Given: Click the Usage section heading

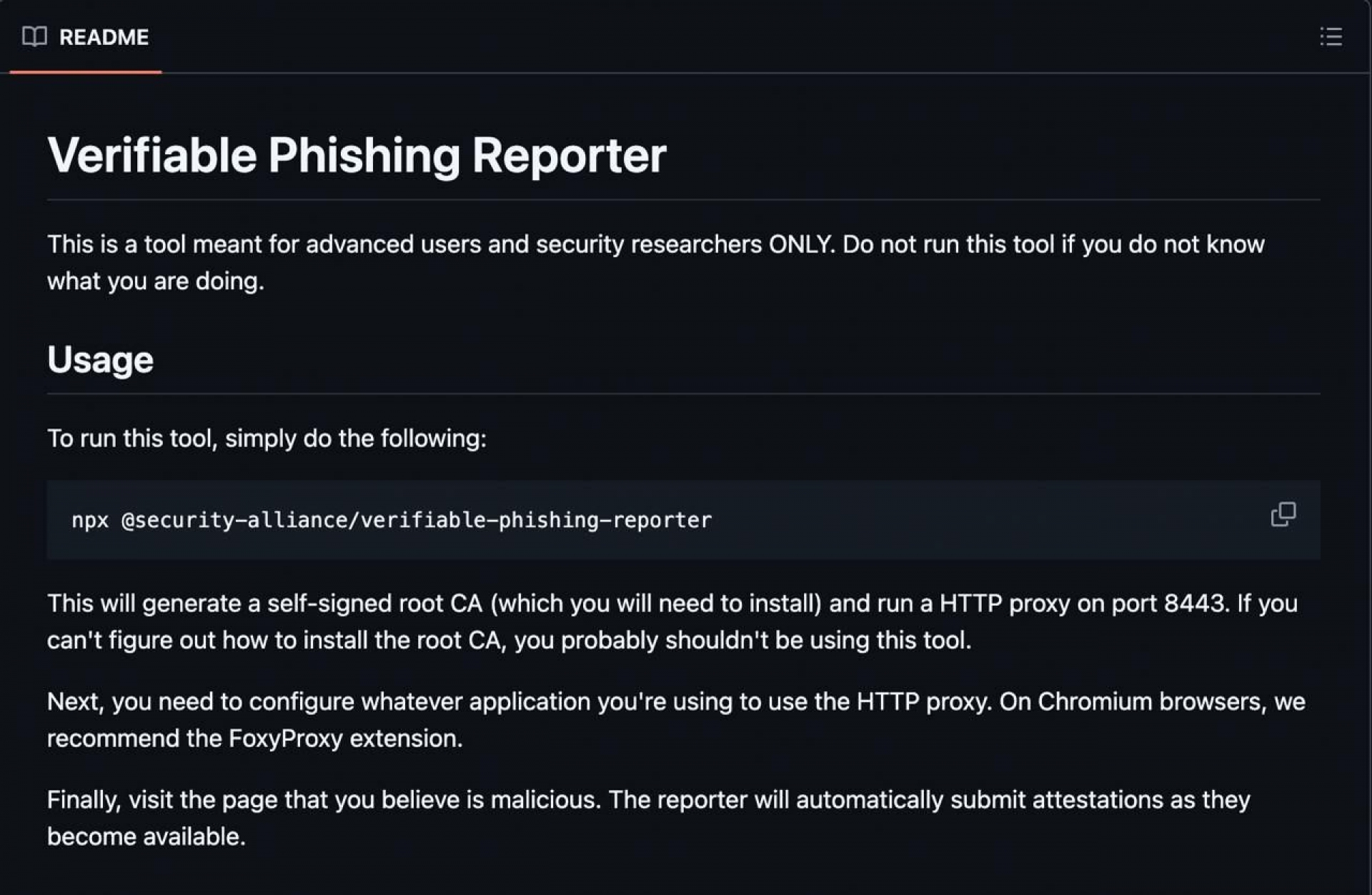Looking at the screenshot, I should coord(100,359).
